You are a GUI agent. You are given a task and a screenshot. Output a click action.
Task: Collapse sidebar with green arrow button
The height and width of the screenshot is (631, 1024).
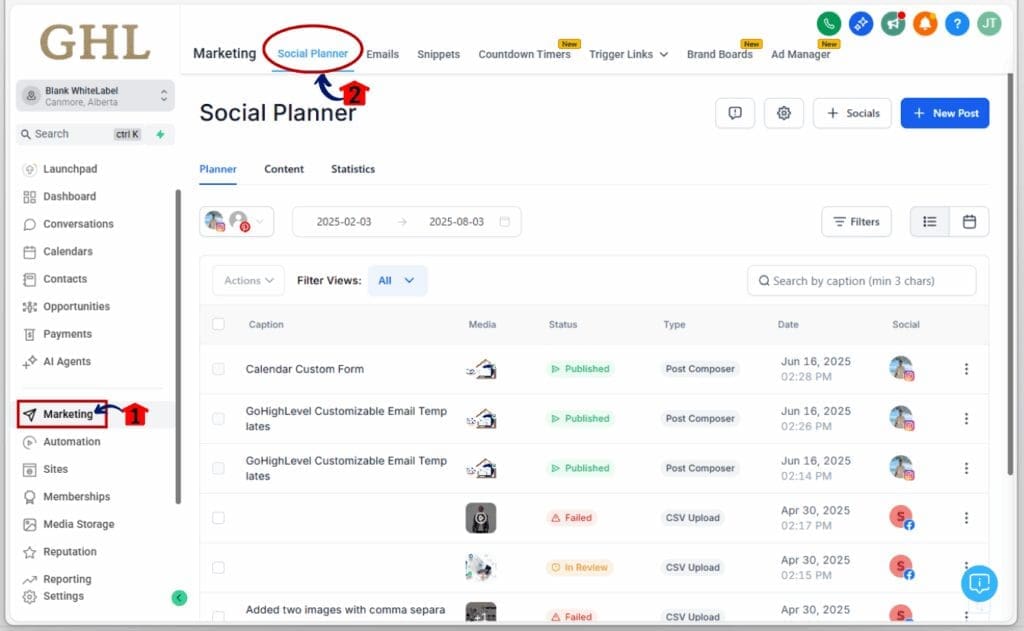[179, 597]
